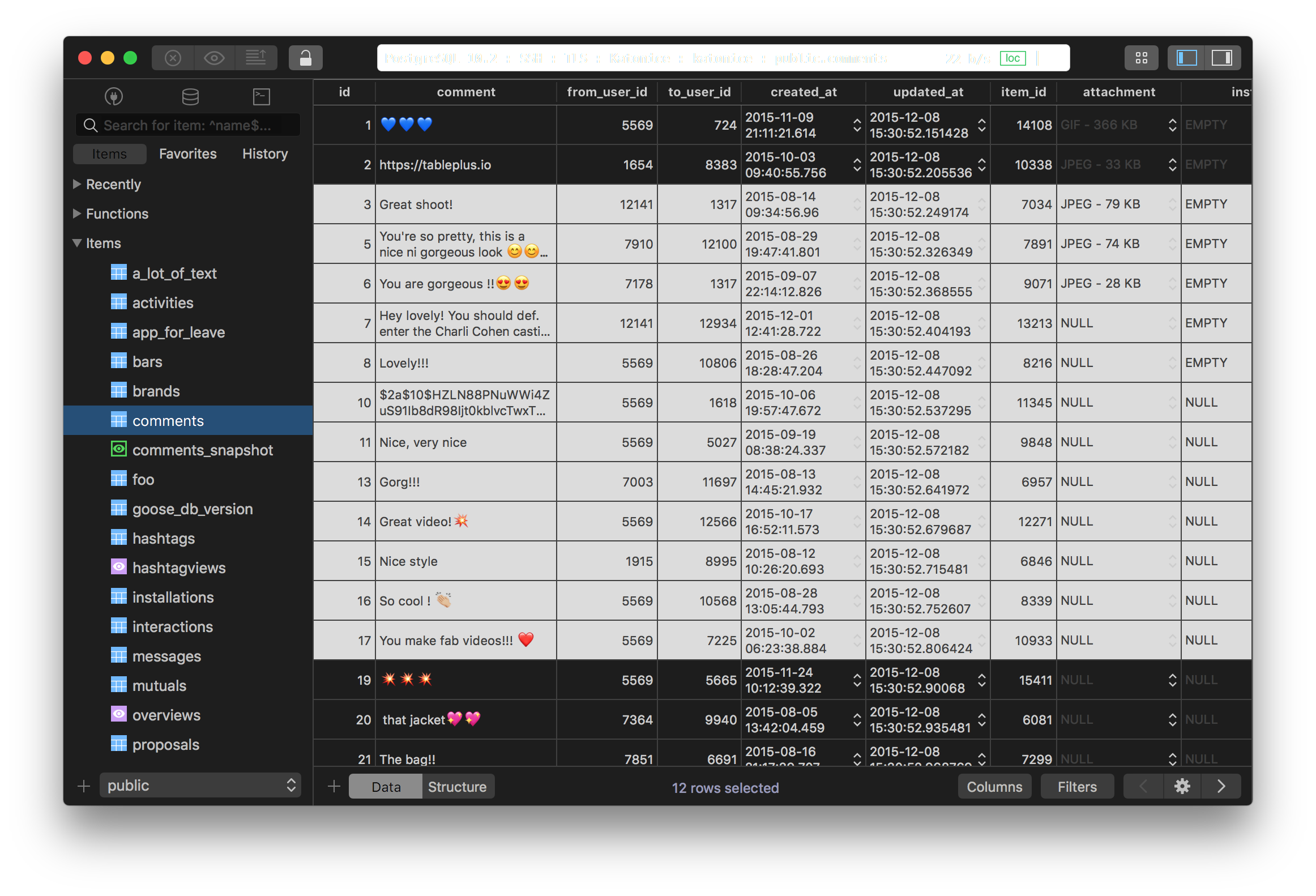1316x896 pixels.
Task: Open the Filters panel
Action: pyautogui.click(x=1076, y=786)
